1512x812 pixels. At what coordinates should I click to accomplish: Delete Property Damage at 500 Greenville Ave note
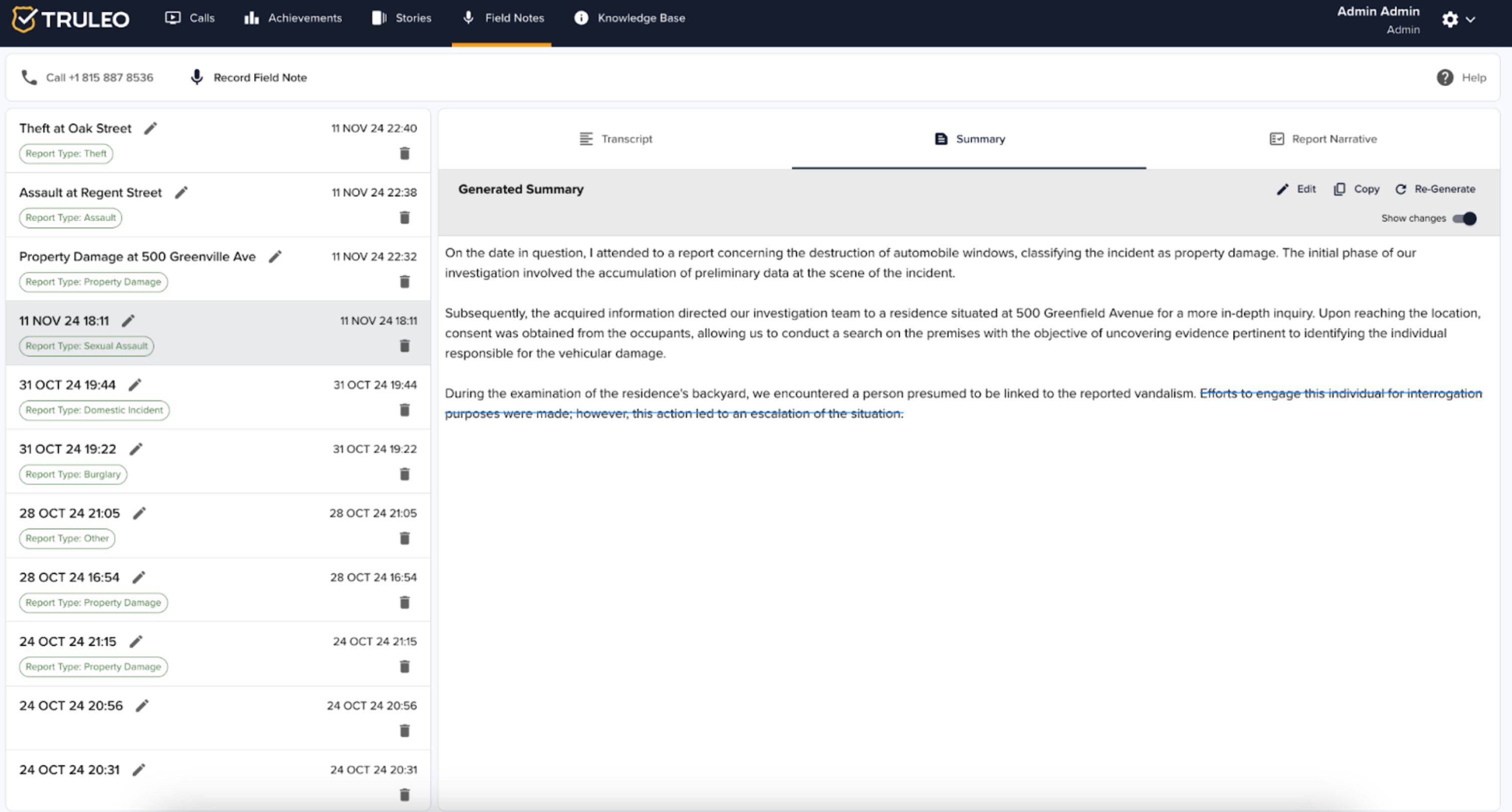pyautogui.click(x=405, y=282)
